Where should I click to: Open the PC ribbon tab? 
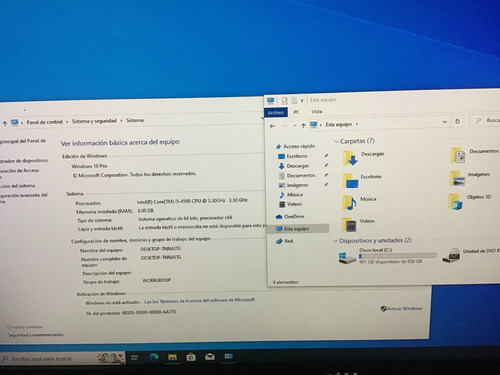point(296,112)
